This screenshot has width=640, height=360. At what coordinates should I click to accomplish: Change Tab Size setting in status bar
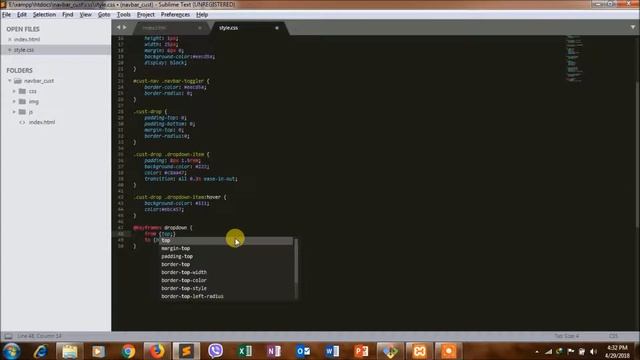point(567,336)
